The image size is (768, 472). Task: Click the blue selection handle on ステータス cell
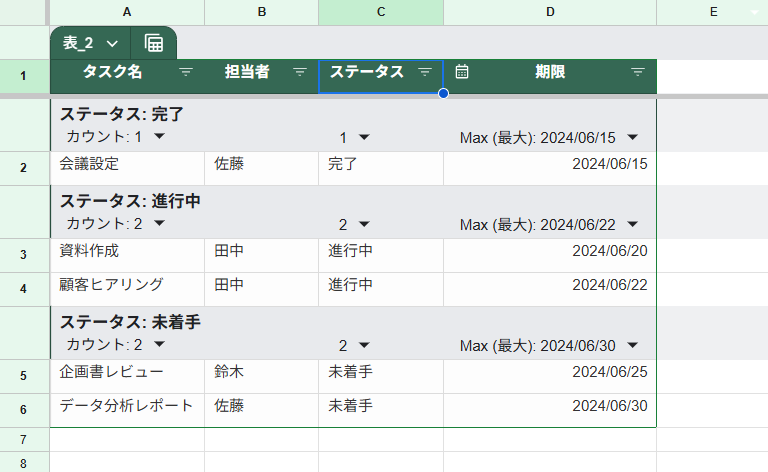coord(443,93)
